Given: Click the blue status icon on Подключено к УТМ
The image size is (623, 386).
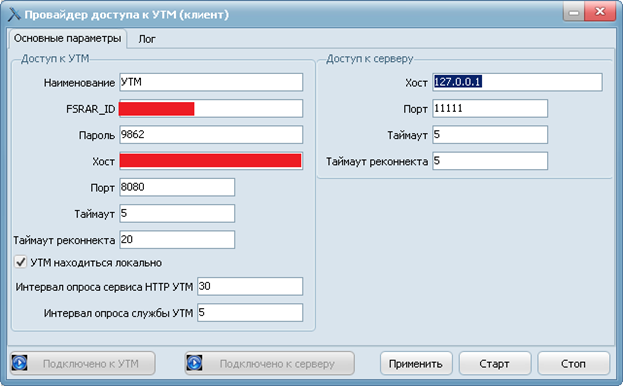Looking at the screenshot, I should [19, 363].
